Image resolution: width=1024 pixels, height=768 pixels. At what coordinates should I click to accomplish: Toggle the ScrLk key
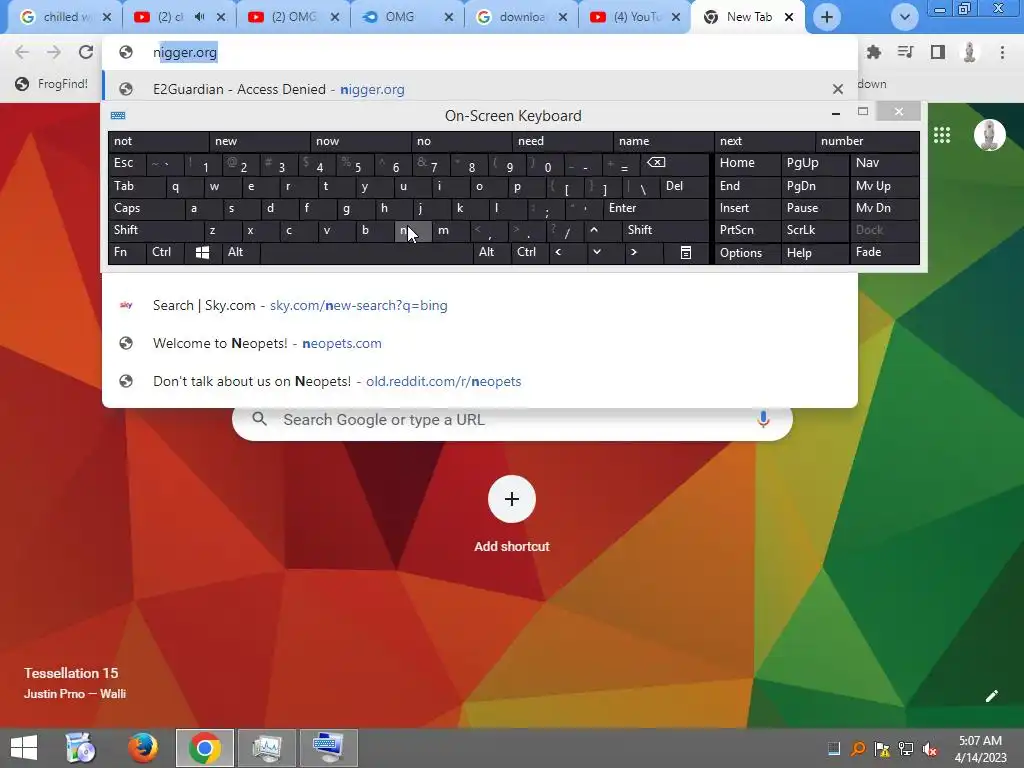coord(814,230)
